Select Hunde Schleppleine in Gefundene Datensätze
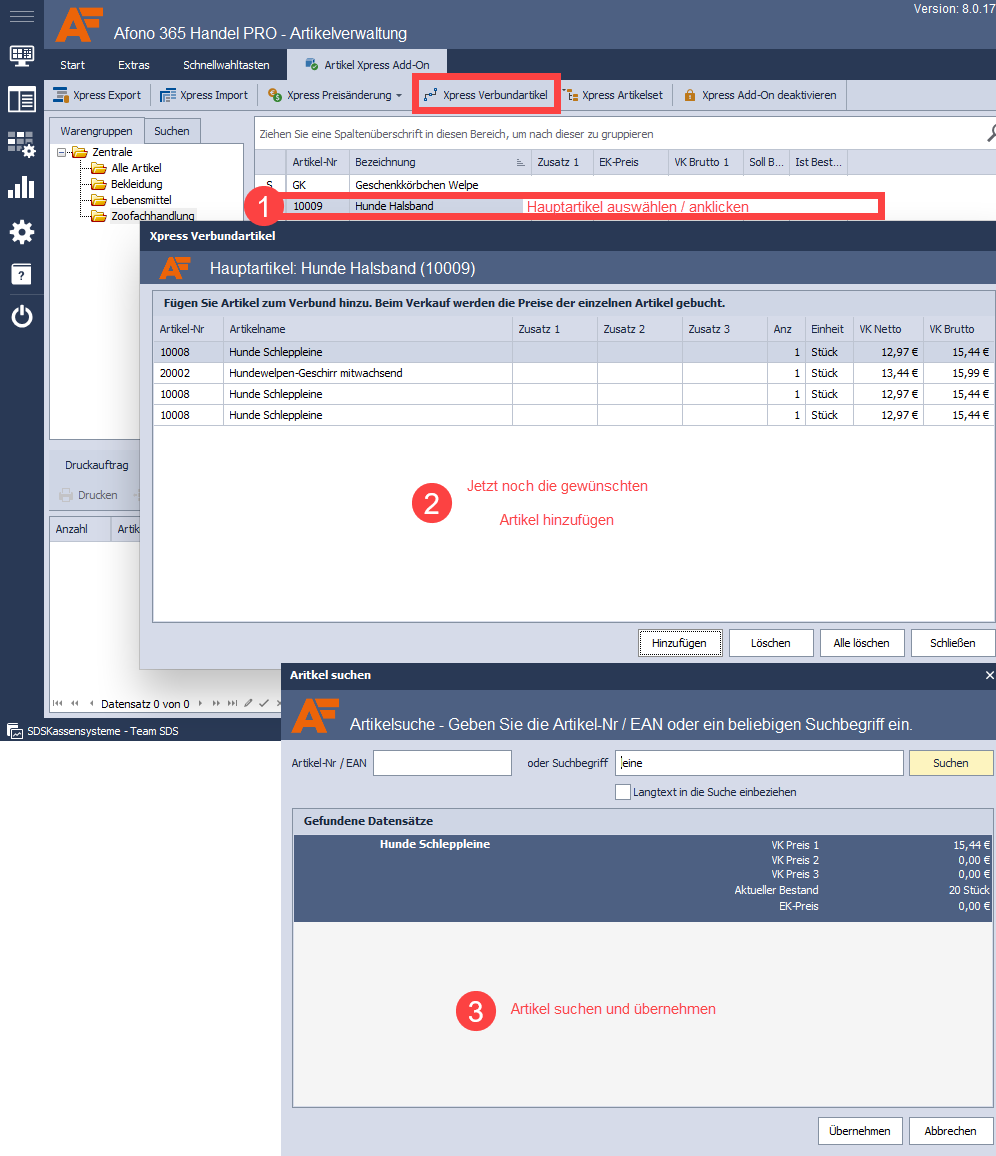Viewport: 996px width, 1156px height. pyautogui.click(x=643, y=878)
